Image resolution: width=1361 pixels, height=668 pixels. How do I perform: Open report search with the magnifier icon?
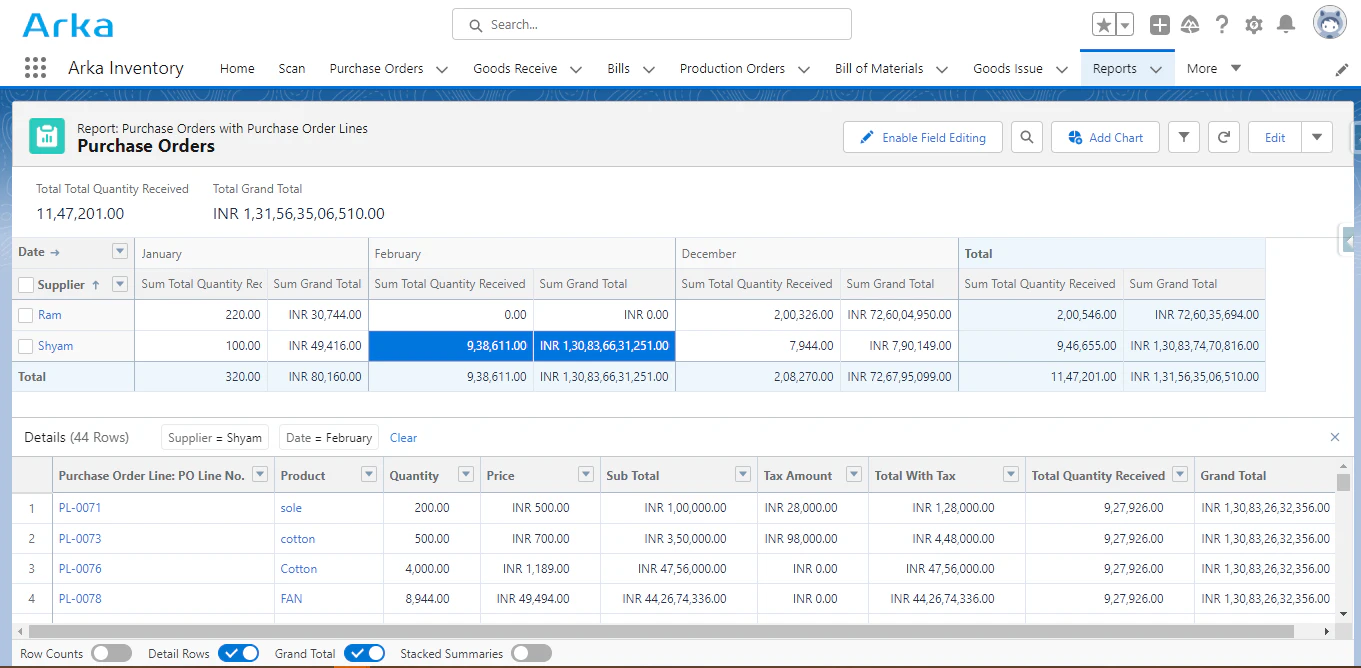[1026, 136]
